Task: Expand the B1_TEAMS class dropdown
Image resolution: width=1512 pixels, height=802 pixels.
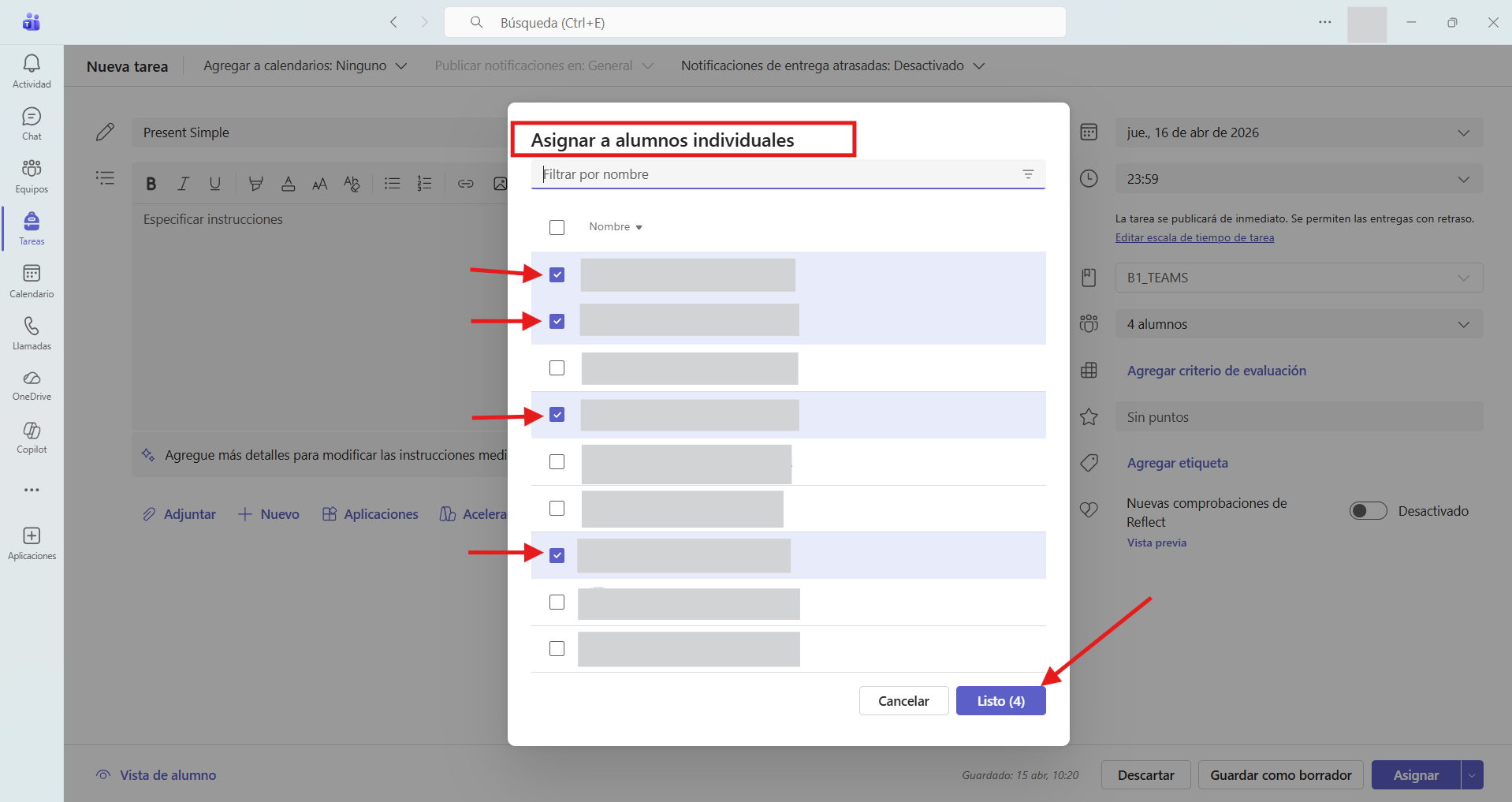Action: pyautogui.click(x=1299, y=278)
